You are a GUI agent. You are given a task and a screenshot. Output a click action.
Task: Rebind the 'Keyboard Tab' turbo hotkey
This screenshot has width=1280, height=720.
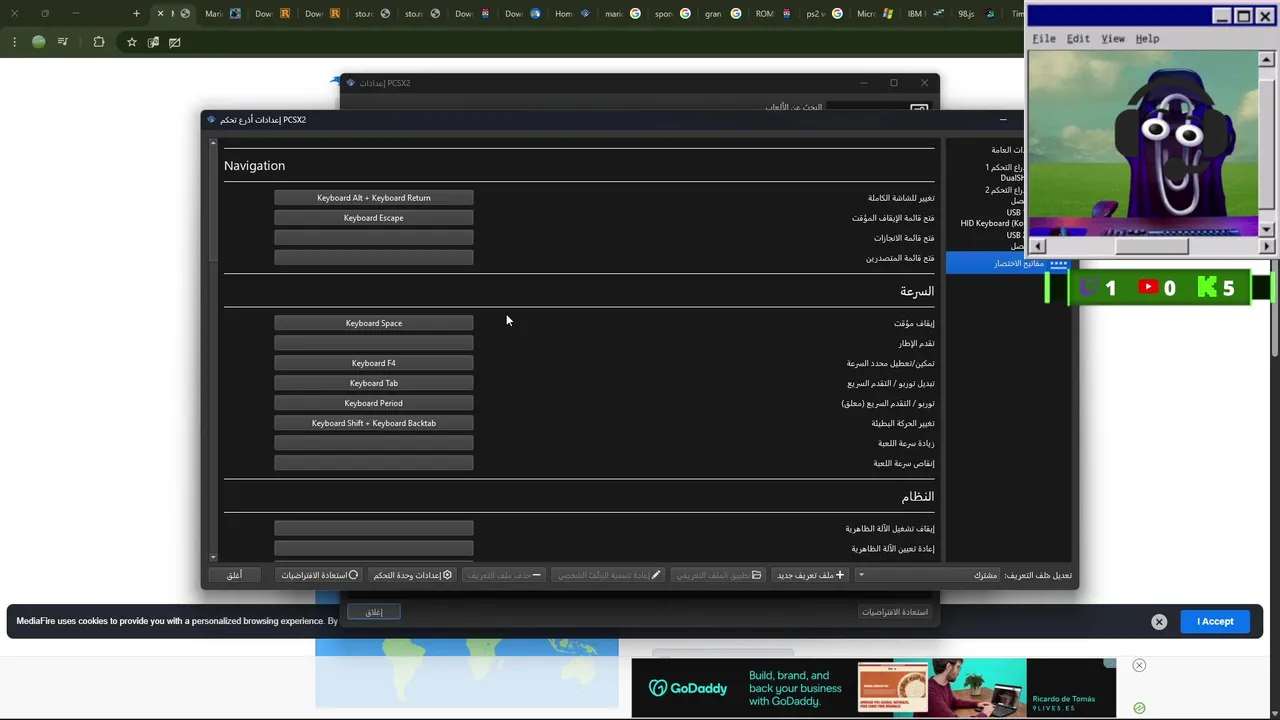(374, 383)
